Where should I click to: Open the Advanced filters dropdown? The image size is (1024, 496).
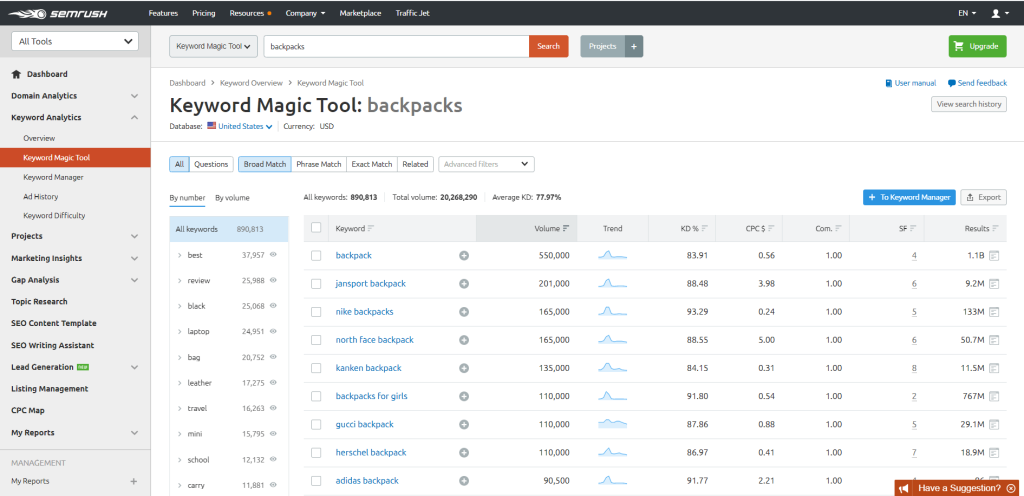(487, 164)
